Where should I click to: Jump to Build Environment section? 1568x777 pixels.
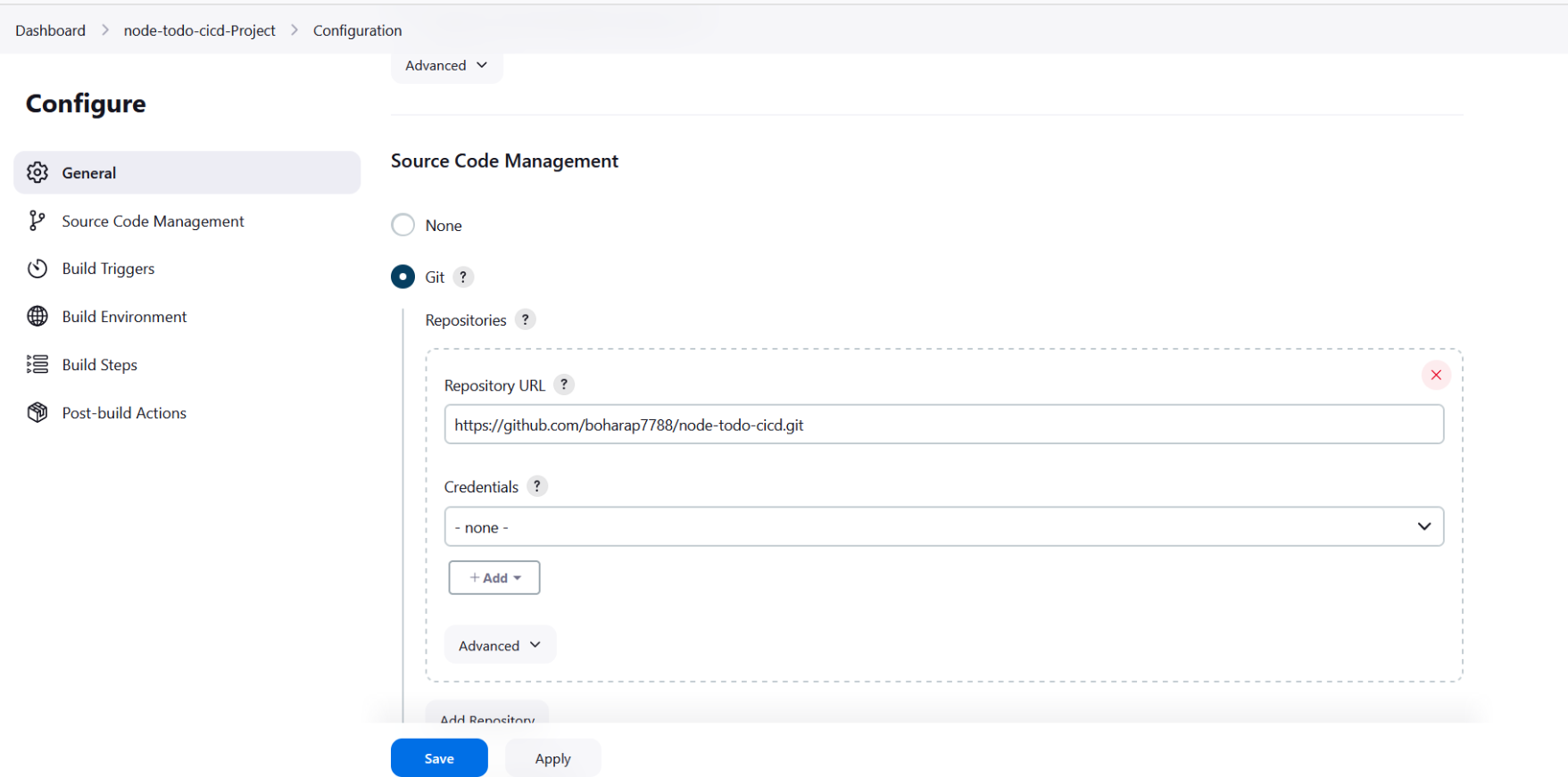pos(187,317)
